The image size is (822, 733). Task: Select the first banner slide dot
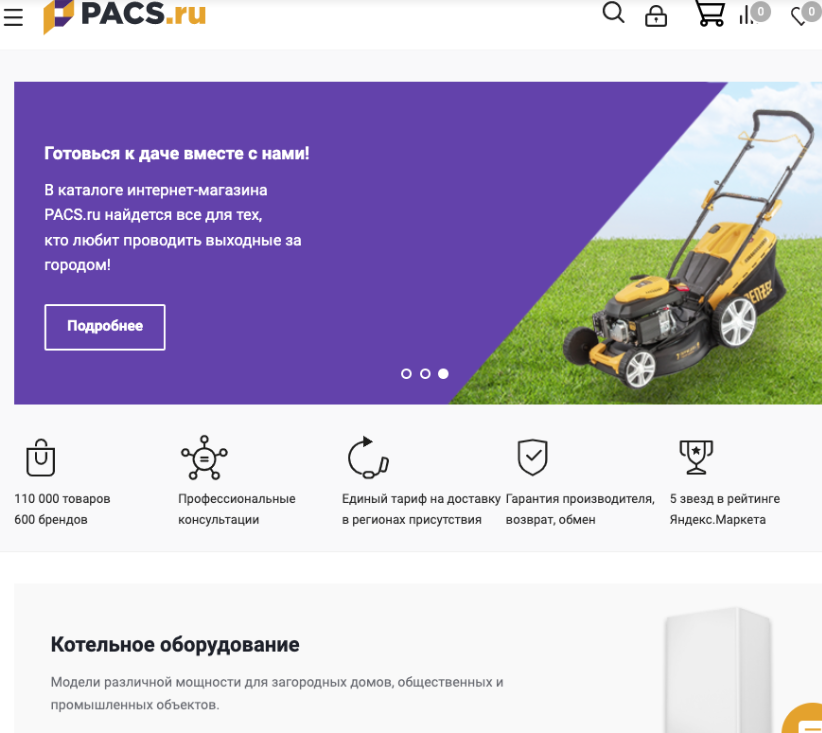(x=406, y=374)
